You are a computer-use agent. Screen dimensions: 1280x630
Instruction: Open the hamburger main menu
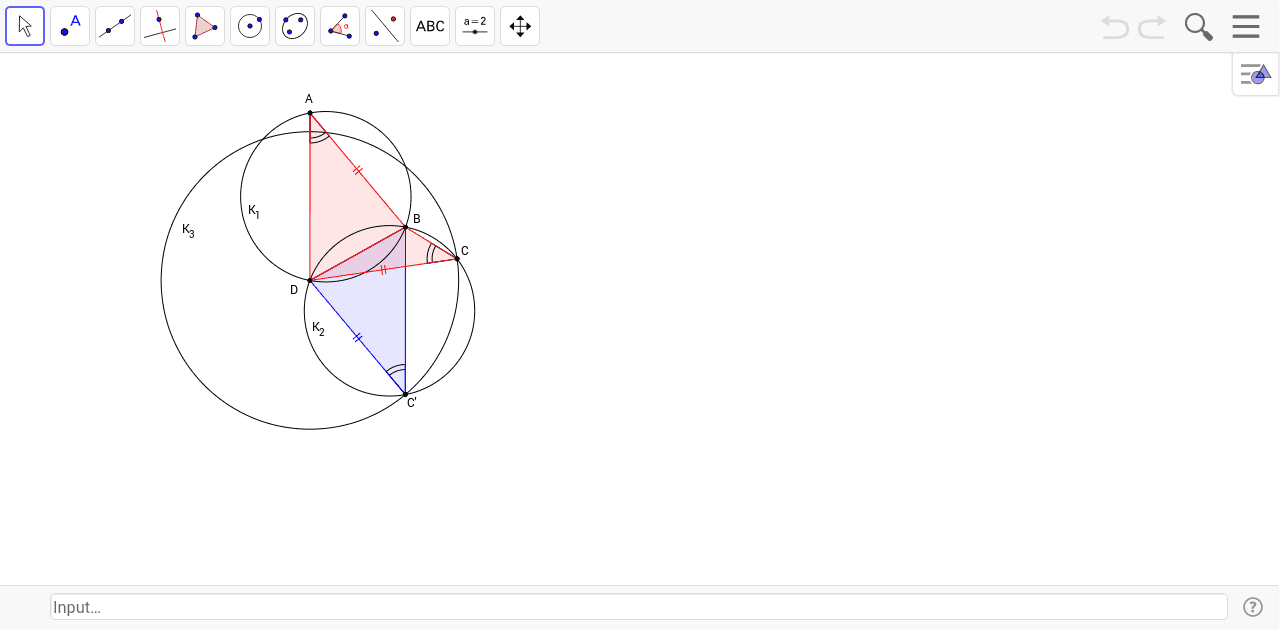click(x=1246, y=27)
